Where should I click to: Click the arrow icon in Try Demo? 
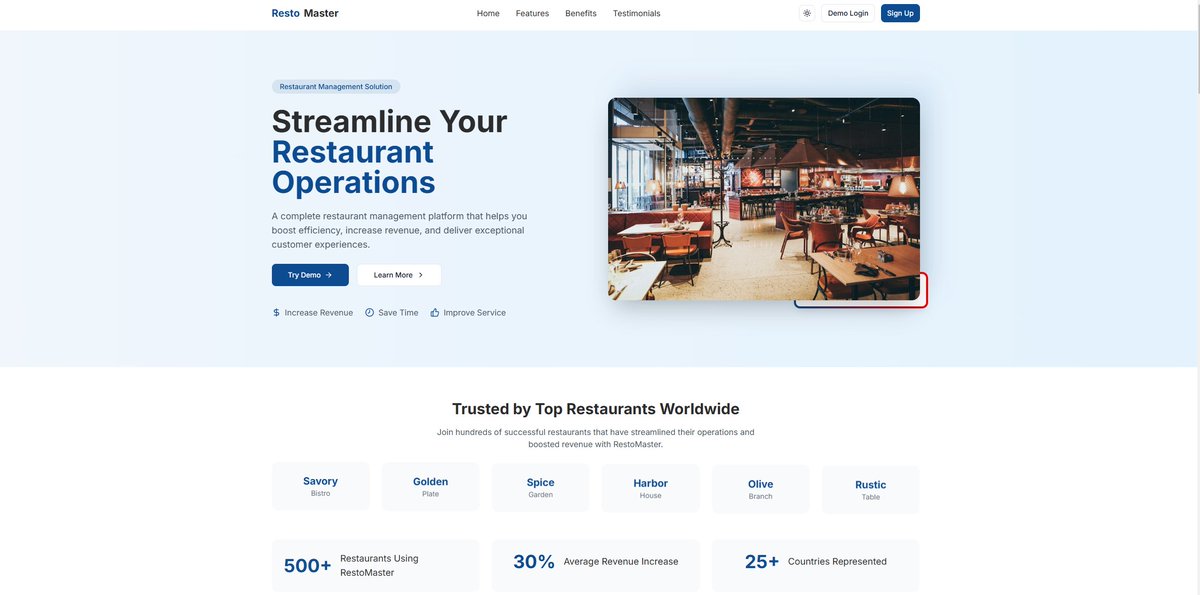(328, 275)
